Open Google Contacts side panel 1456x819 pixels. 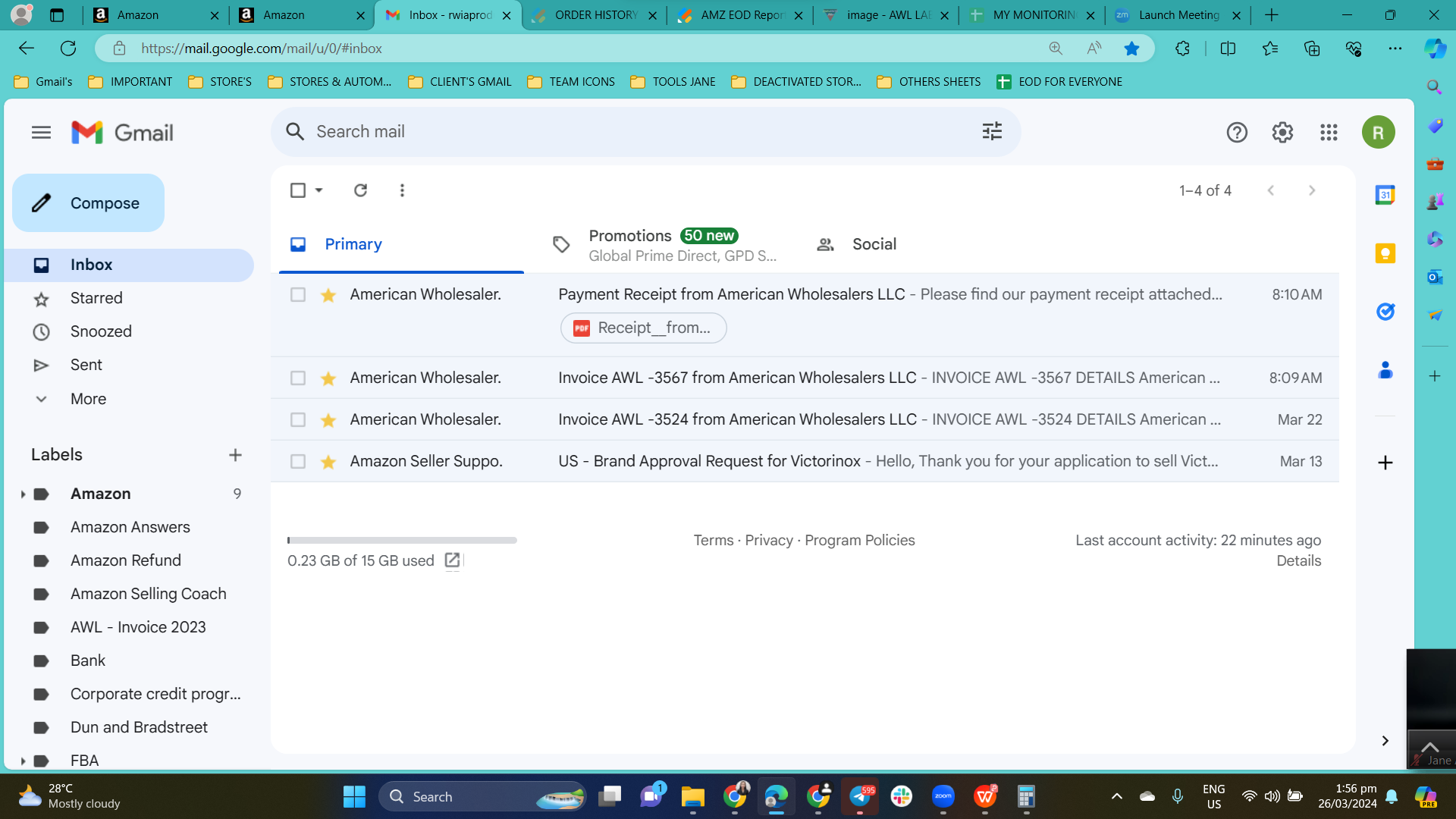(1385, 370)
